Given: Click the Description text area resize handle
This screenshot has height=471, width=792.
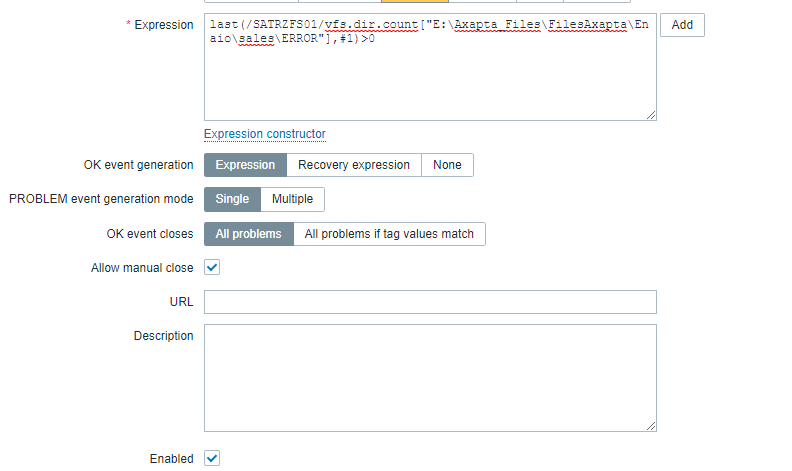Looking at the screenshot, I should 651,425.
